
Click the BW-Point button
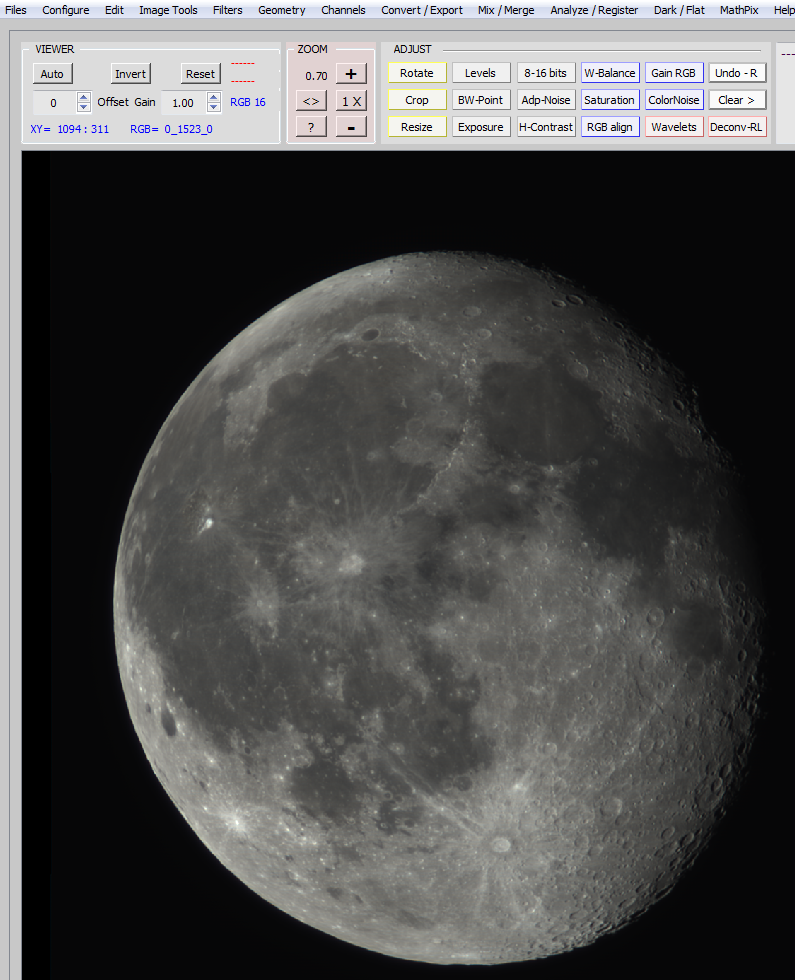click(481, 100)
